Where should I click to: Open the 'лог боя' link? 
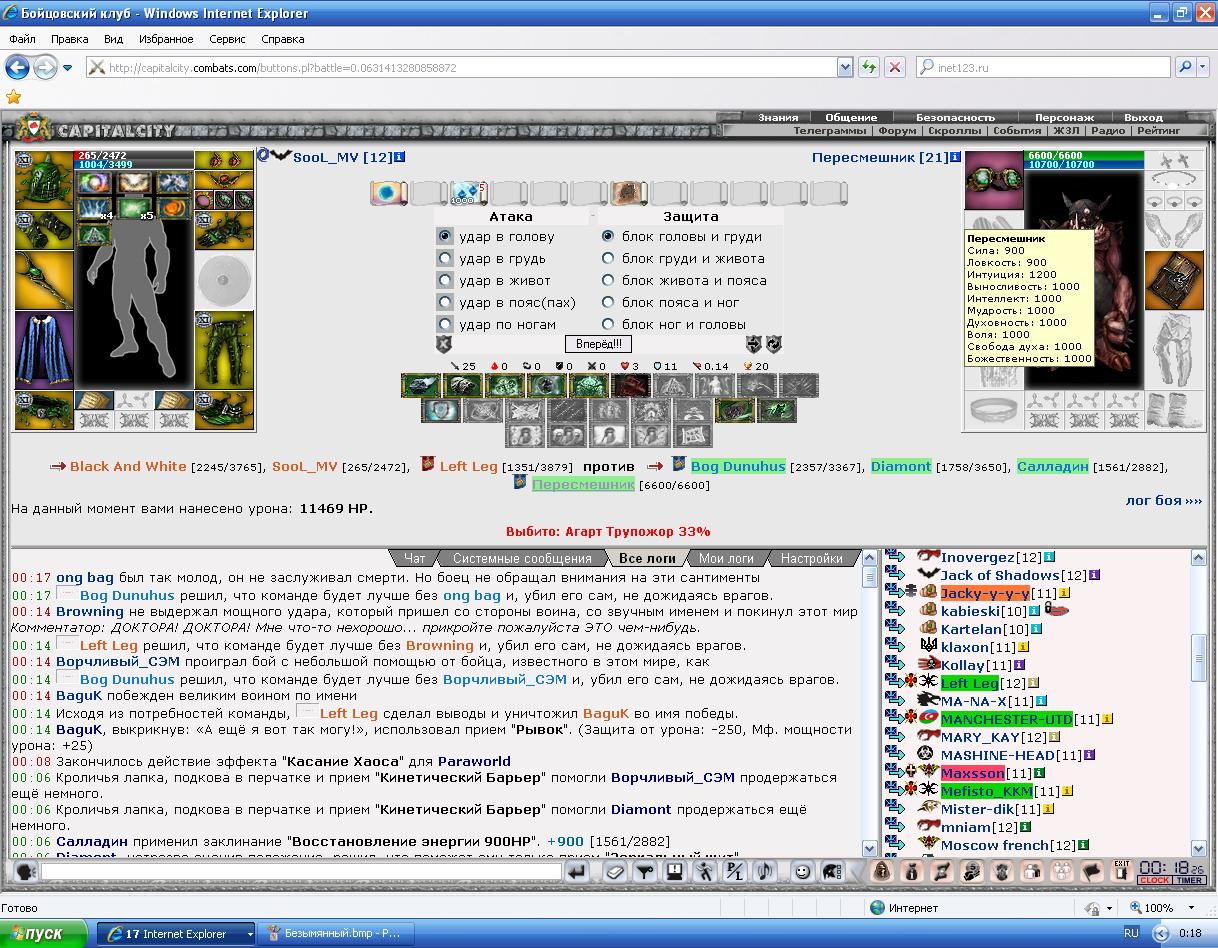[1163, 500]
